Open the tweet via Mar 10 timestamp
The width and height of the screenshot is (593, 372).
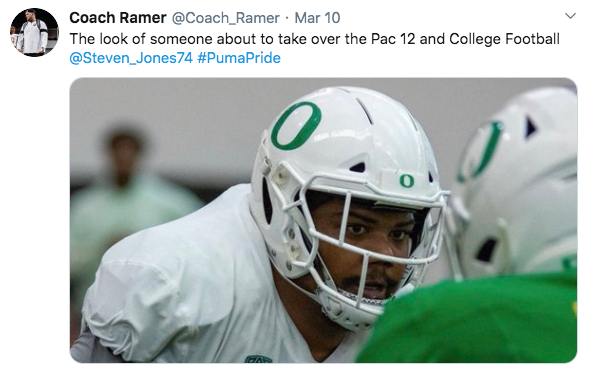click(x=317, y=18)
